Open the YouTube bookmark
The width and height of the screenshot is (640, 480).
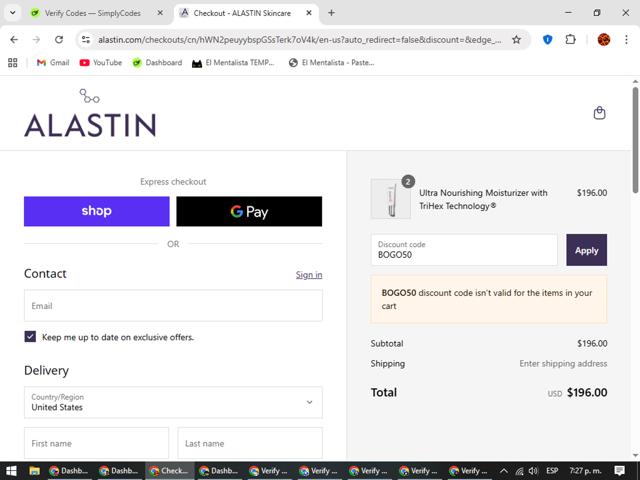[100, 62]
